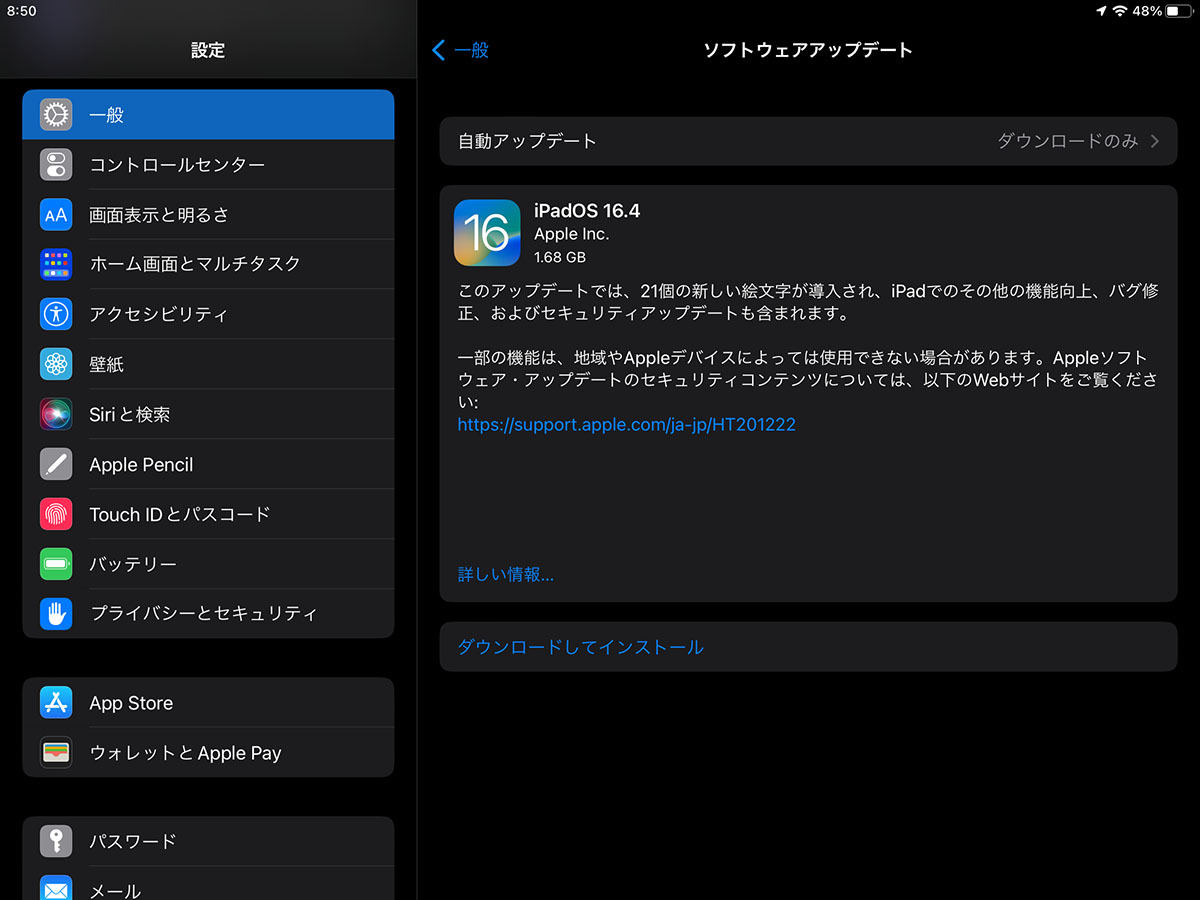
Task: Open ウォレットとApple Pay settings
Action: pyautogui.click(x=208, y=753)
